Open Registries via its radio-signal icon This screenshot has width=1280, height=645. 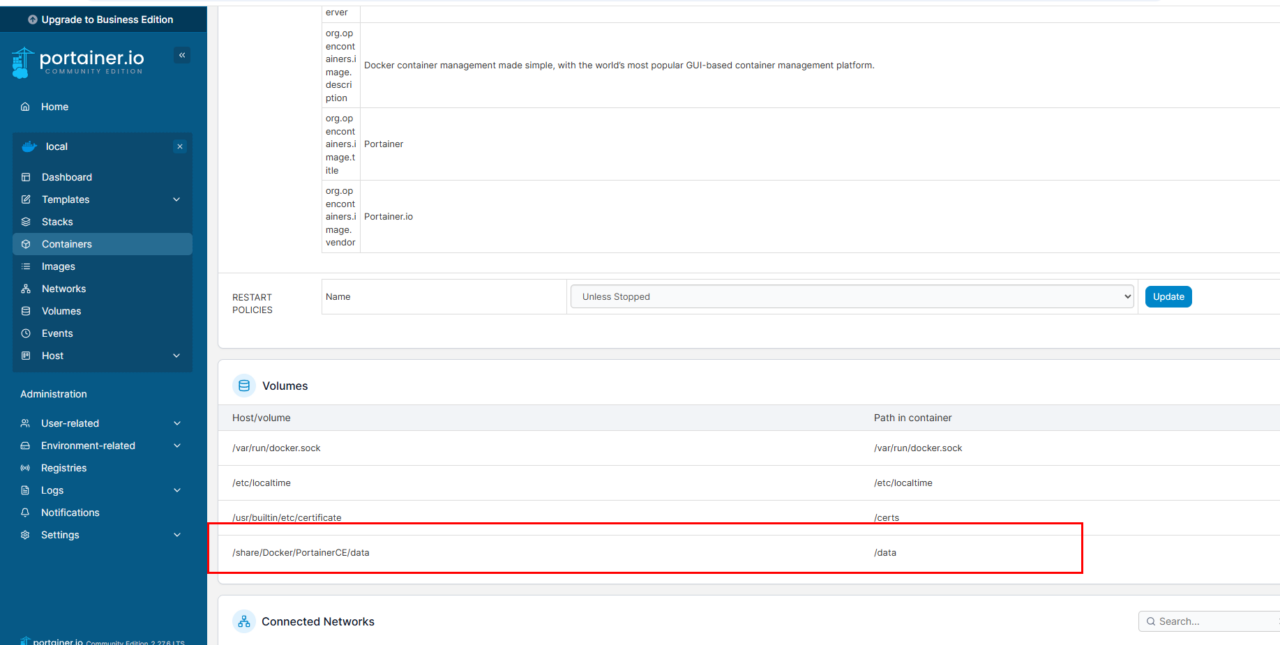[x=26, y=468]
